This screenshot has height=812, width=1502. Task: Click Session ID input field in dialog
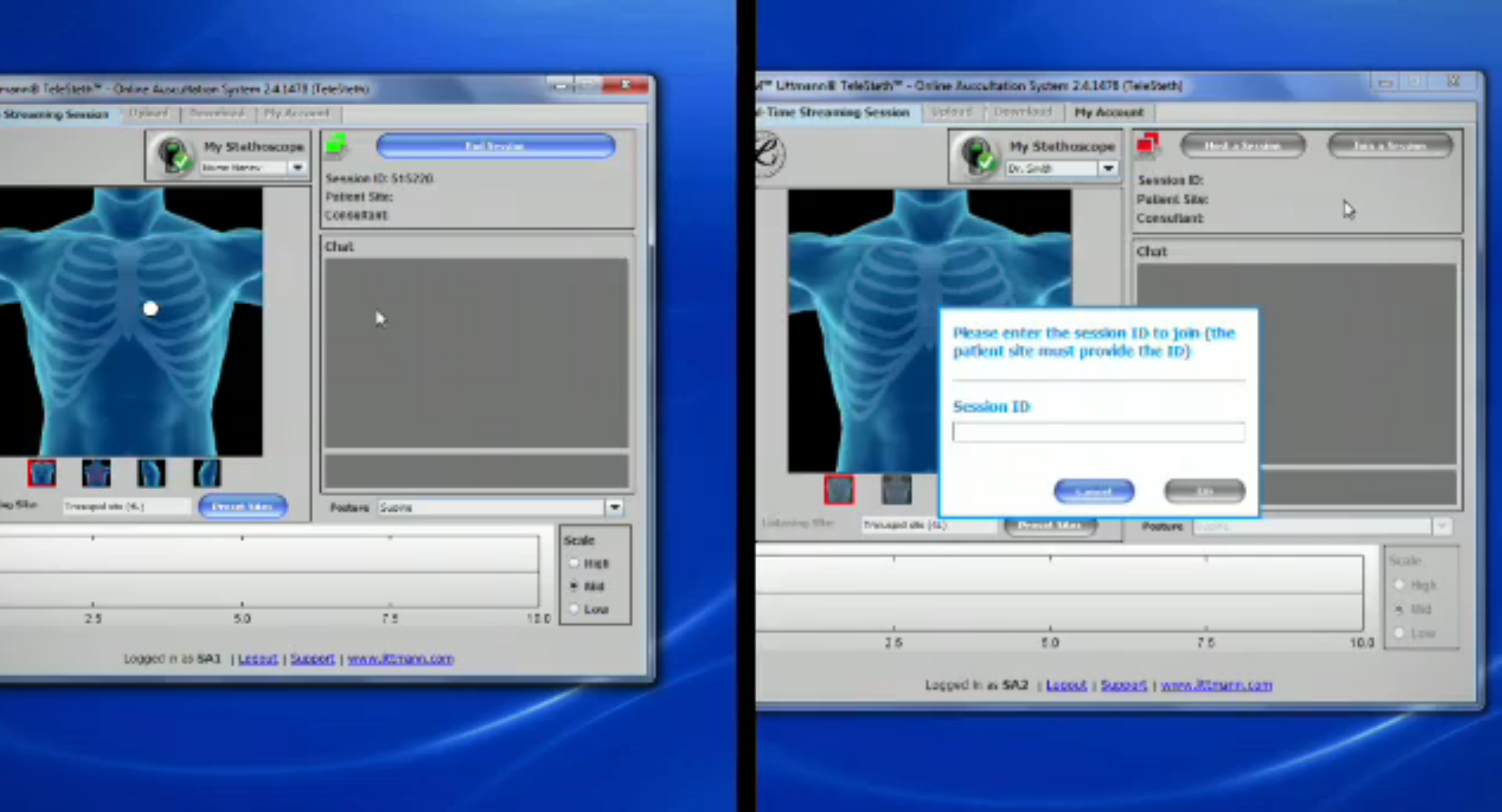[x=1098, y=432]
